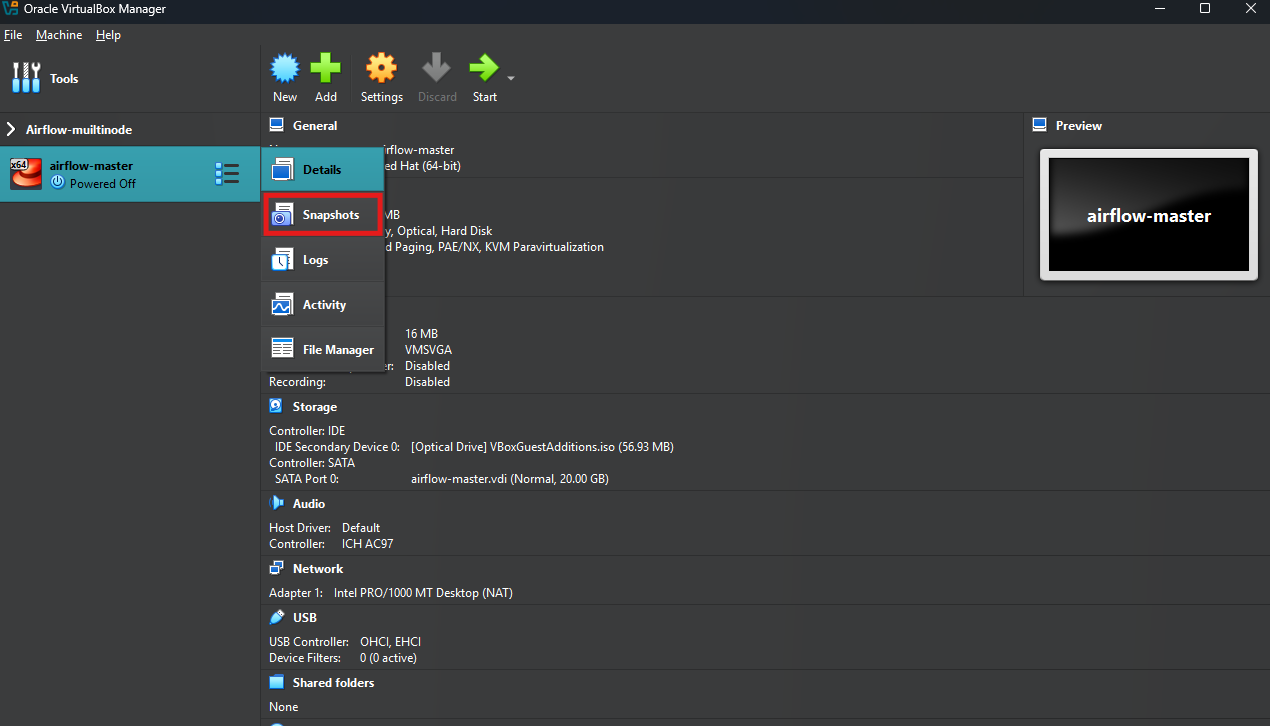This screenshot has width=1270, height=726.
Task: Click the Network section icon
Action: (276, 568)
